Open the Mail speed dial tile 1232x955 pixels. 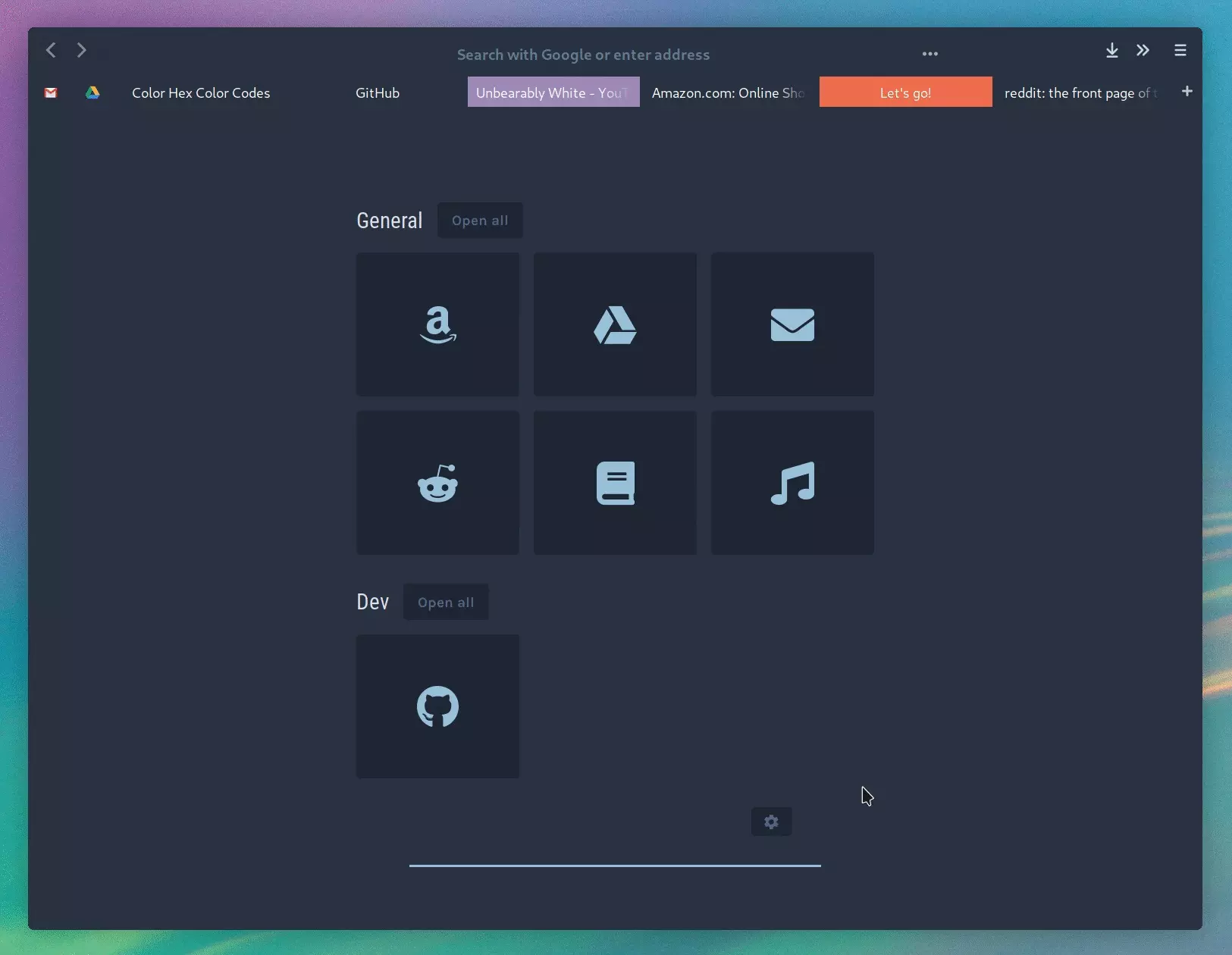click(x=792, y=324)
